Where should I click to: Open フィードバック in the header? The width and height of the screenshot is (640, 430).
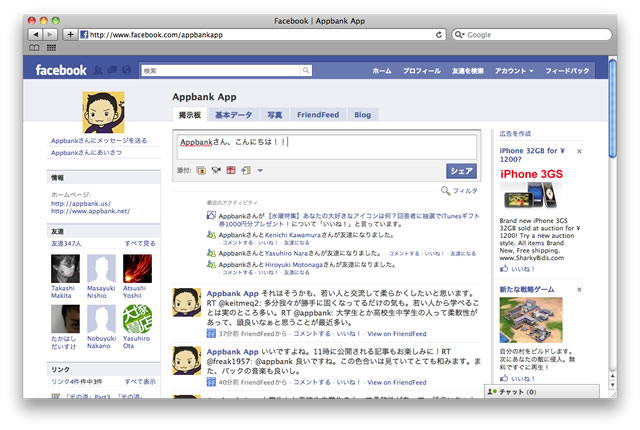(x=567, y=71)
